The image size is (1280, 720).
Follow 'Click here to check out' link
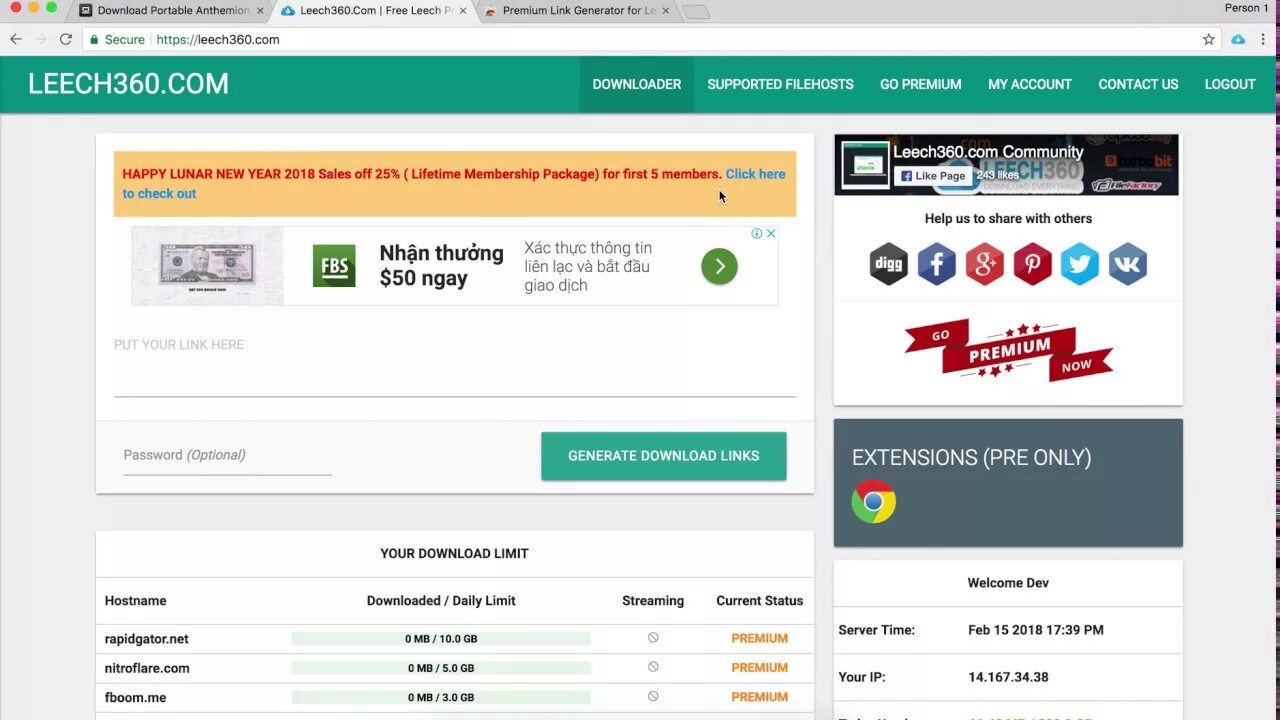454,184
